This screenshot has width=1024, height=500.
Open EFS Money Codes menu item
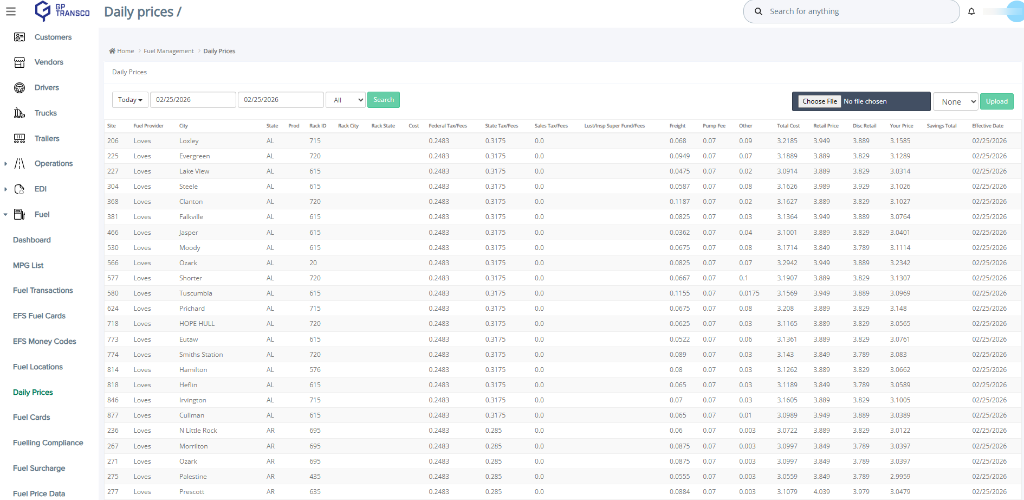point(44,341)
